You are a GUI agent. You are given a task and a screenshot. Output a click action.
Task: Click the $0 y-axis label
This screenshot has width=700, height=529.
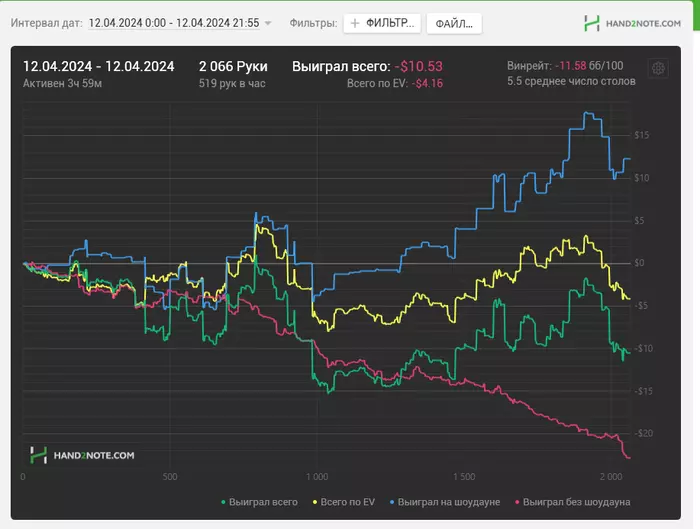[x=639, y=263]
